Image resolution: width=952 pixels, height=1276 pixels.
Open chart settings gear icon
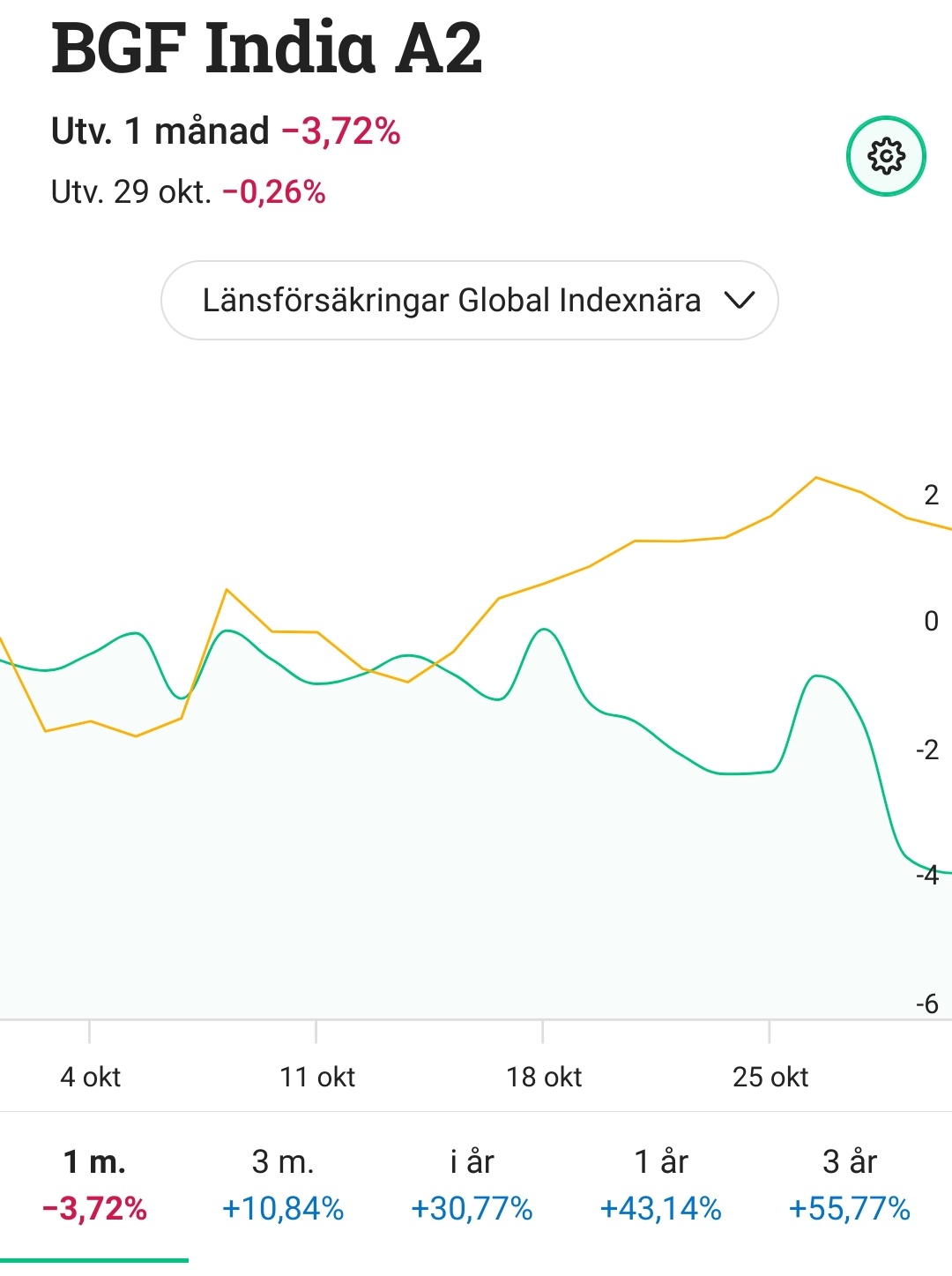click(886, 156)
